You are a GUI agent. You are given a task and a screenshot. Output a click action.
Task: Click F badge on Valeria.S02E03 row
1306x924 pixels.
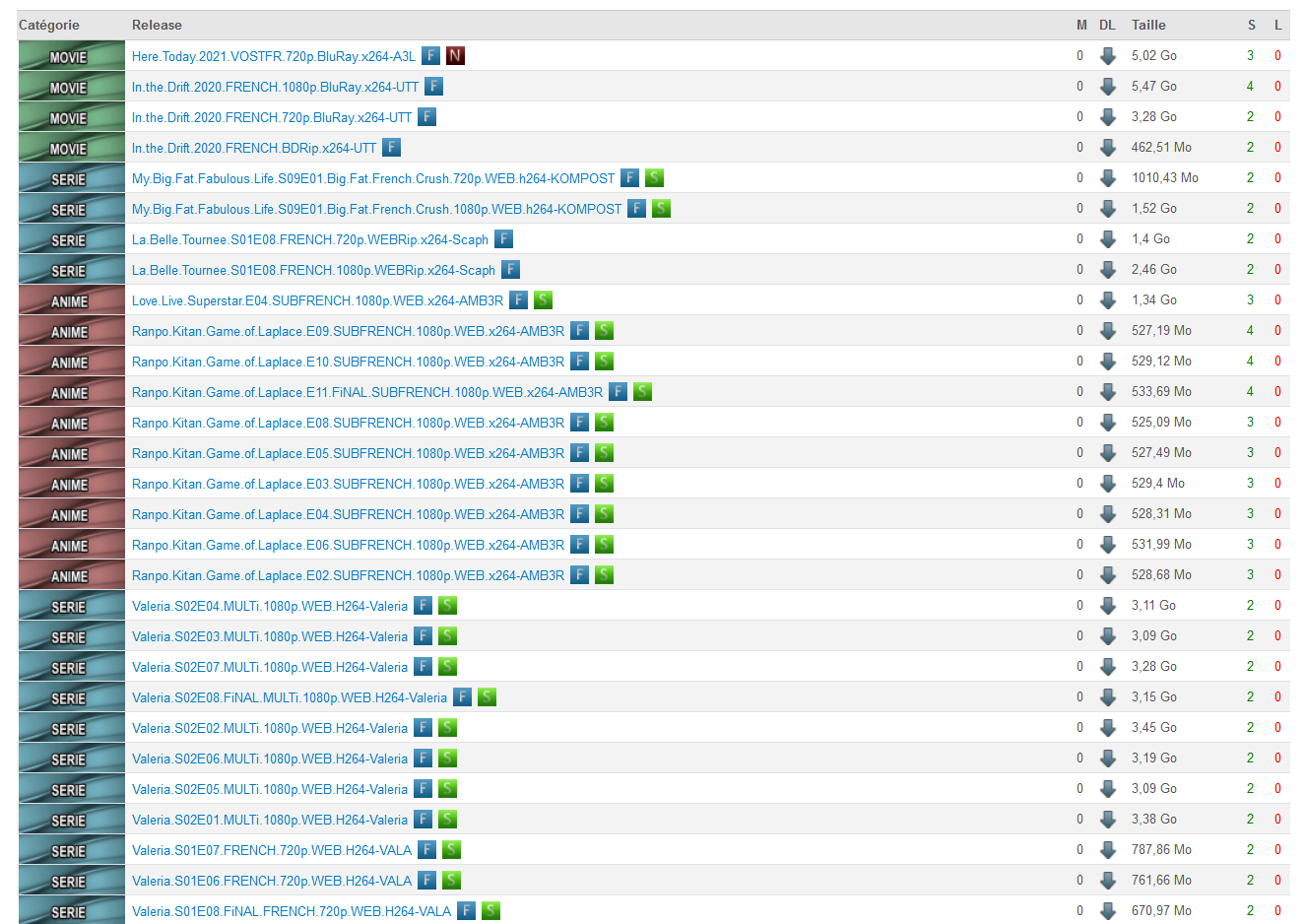pyautogui.click(x=423, y=636)
